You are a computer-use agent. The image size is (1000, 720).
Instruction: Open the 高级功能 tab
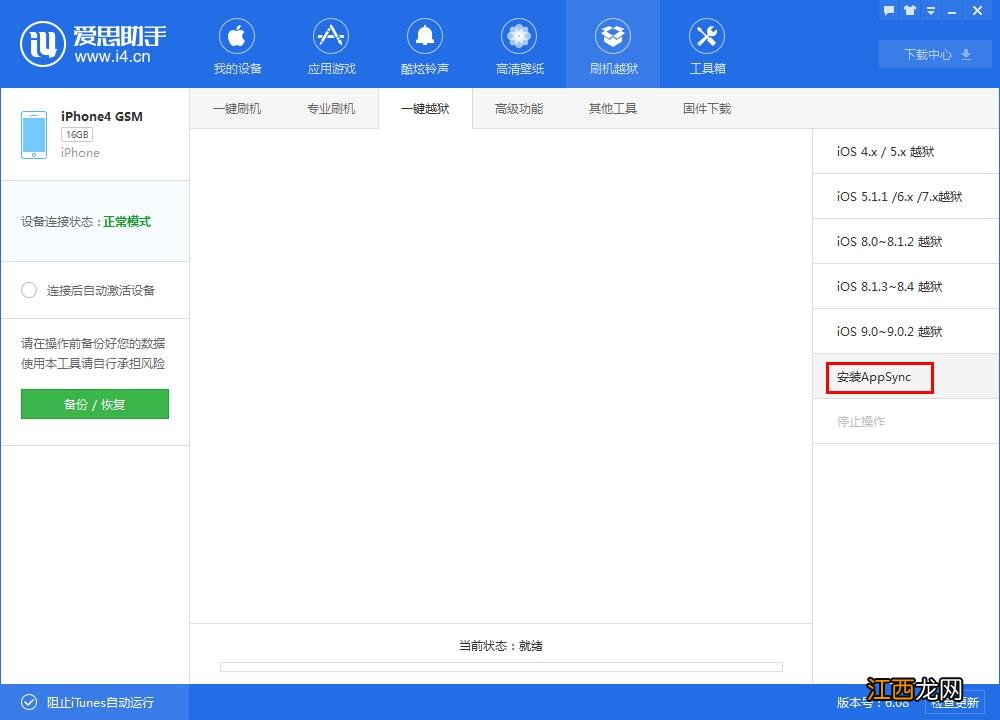pyautogui.click(x=519, y=108)
